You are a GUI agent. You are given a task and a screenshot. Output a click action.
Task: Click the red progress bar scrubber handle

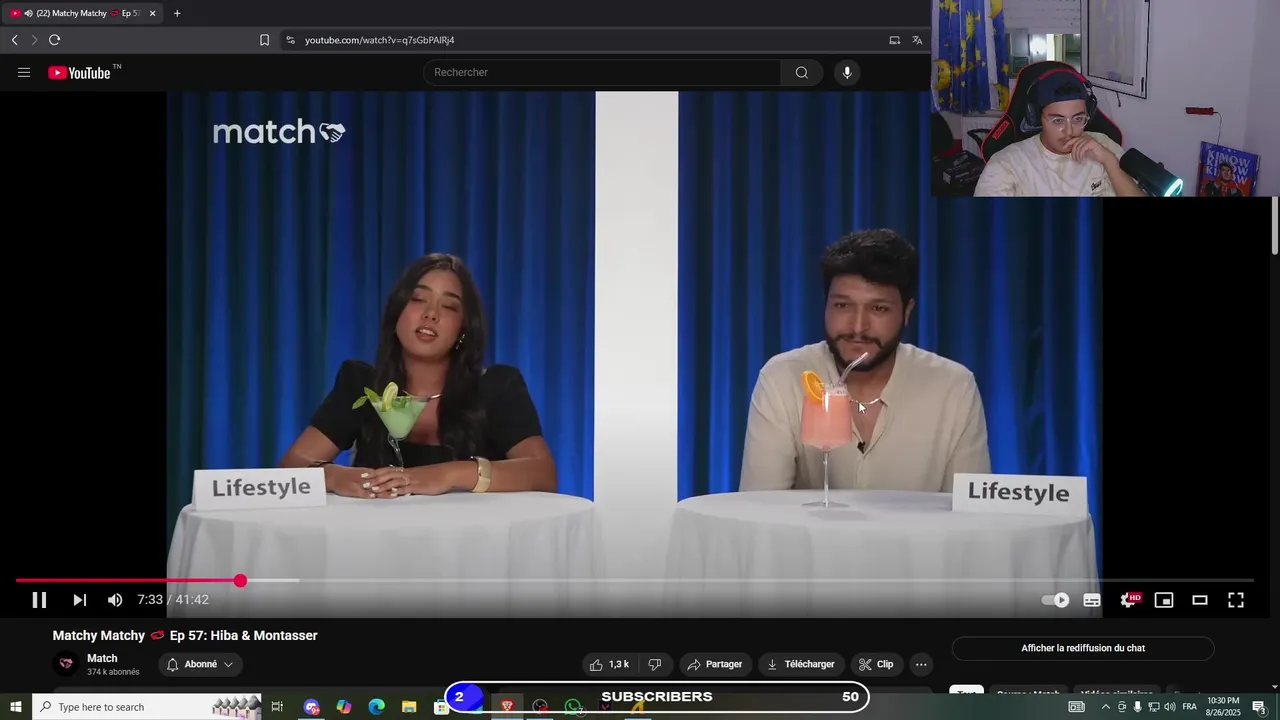[x=240, y=581]
